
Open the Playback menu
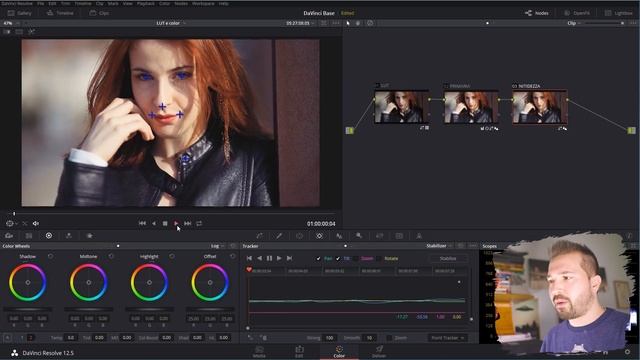(145, 3)
